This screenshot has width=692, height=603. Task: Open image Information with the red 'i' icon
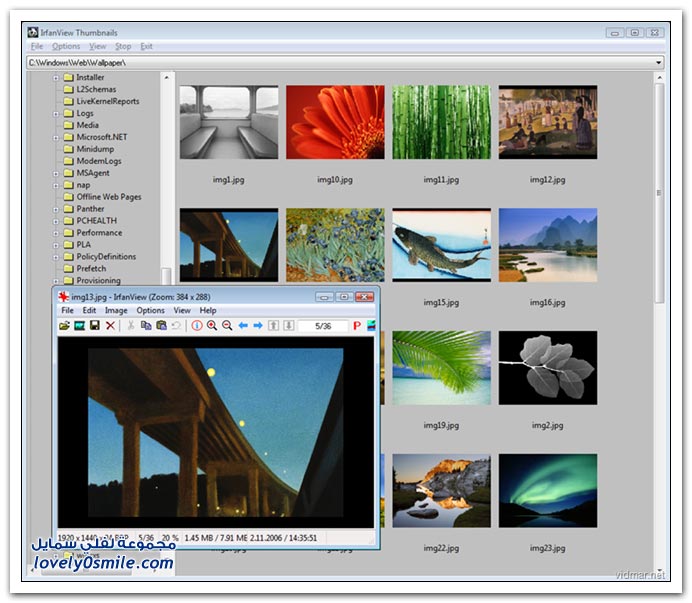(x=196, y=326)
